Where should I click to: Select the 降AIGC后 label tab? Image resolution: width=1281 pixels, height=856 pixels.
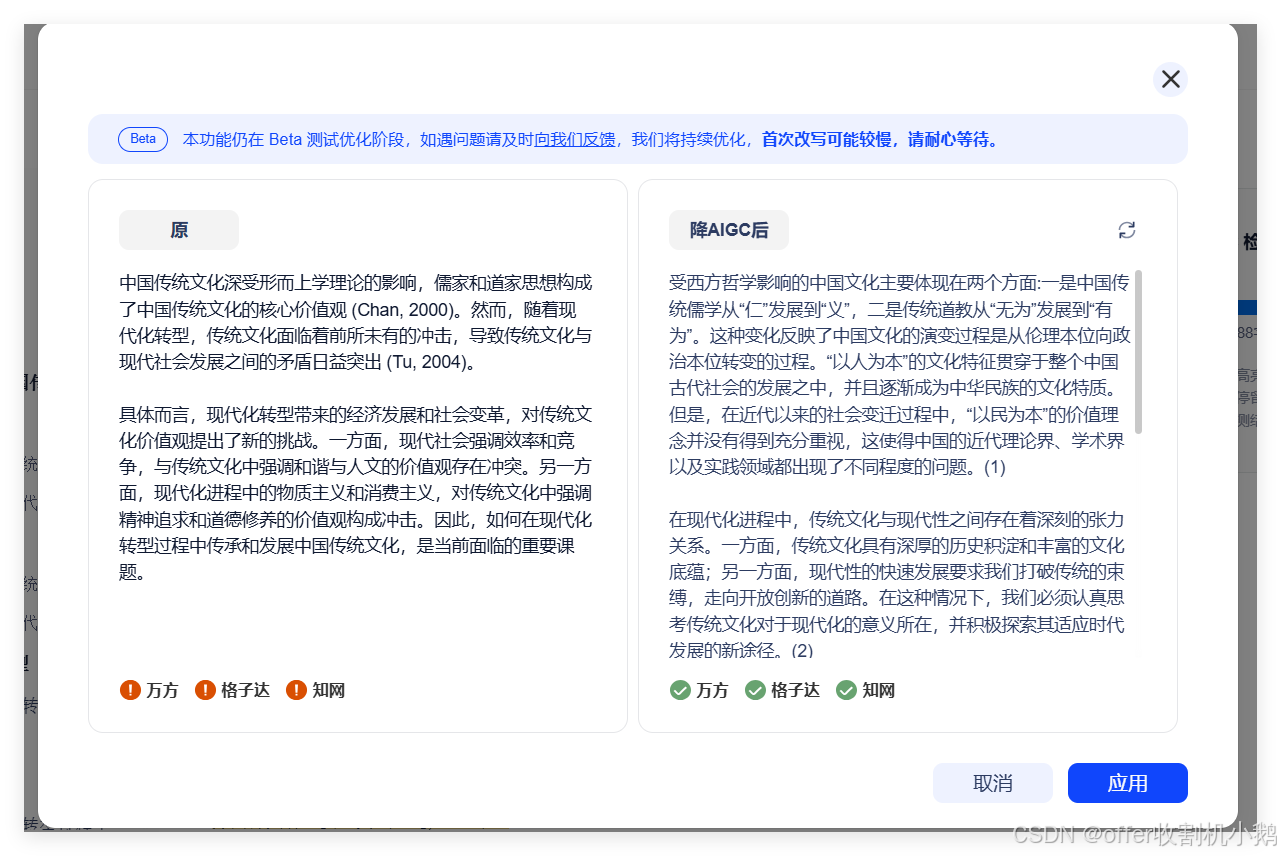click(x=729, y=230)
